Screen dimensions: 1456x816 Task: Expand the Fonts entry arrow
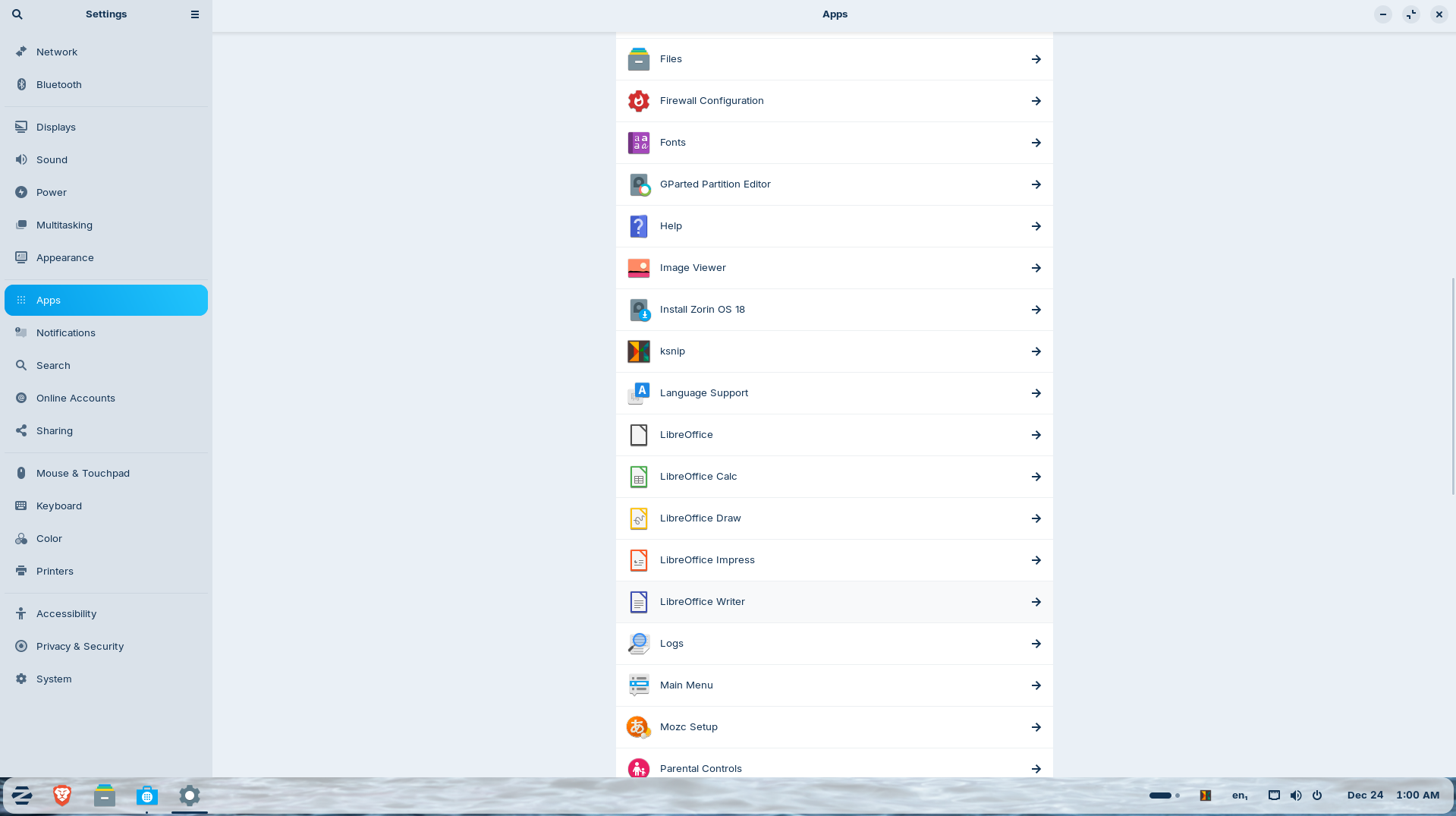coord(1036,143)
